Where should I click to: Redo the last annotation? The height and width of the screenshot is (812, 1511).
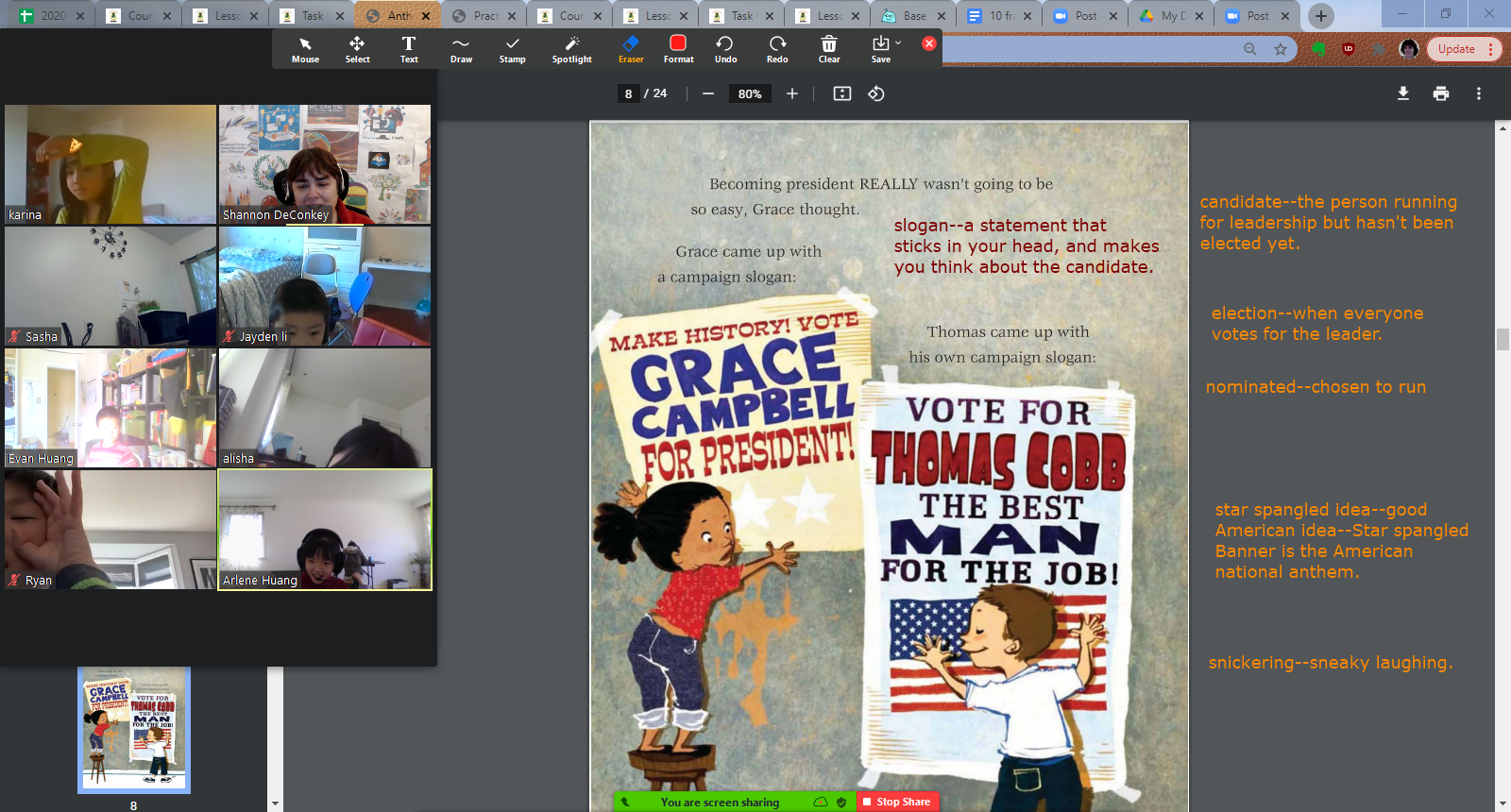pyautogui.click(x=777, y=49)
